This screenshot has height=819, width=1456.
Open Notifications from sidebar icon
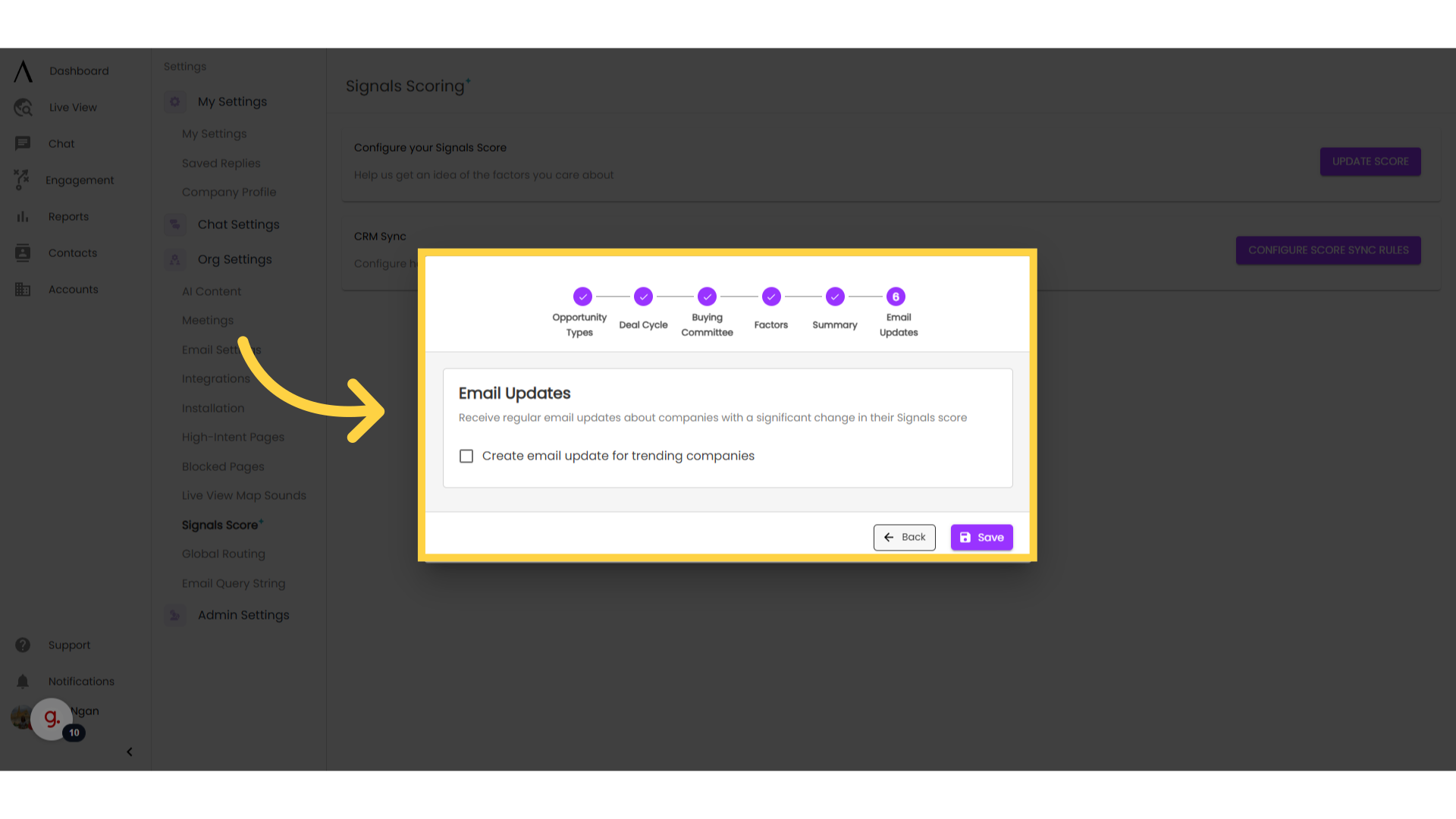point(22,681)
